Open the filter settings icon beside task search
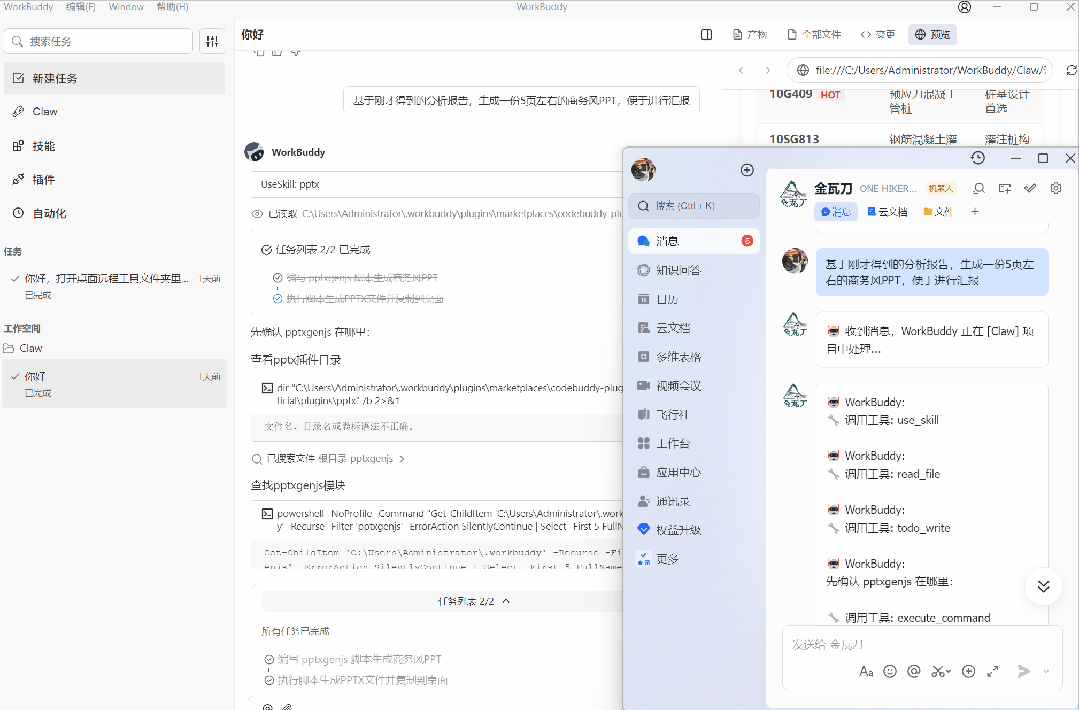Image resolution: width=1079 pixels, height=710 pixels. (x=212, y=41)
